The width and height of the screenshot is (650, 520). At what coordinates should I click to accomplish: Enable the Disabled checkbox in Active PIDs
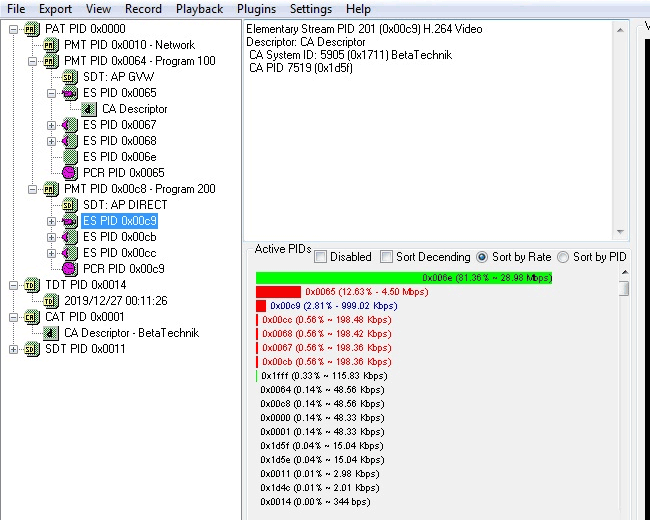pyautogui.click(x=320, y=257)
